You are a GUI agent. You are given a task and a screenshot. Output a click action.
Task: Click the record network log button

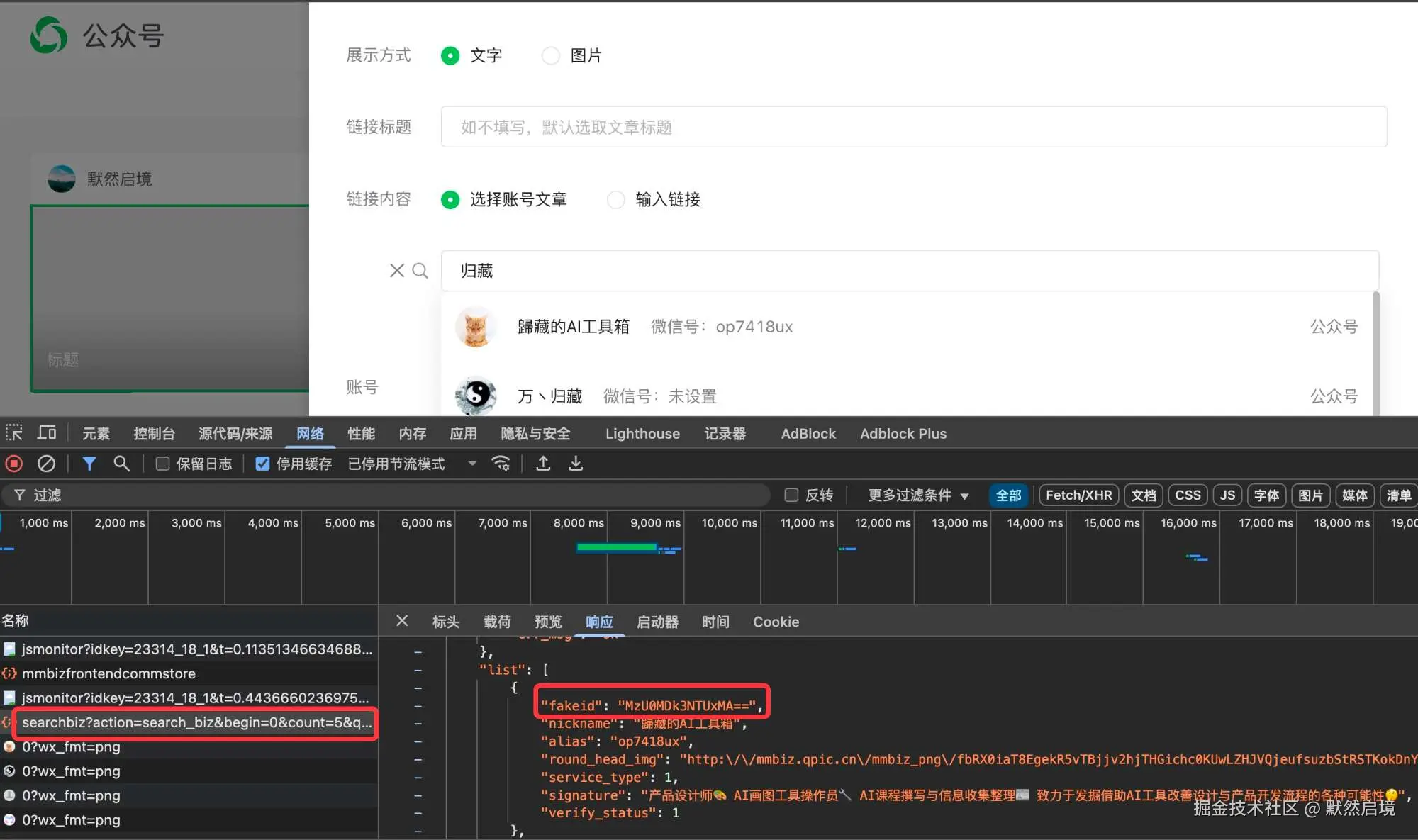click(13, 463)
